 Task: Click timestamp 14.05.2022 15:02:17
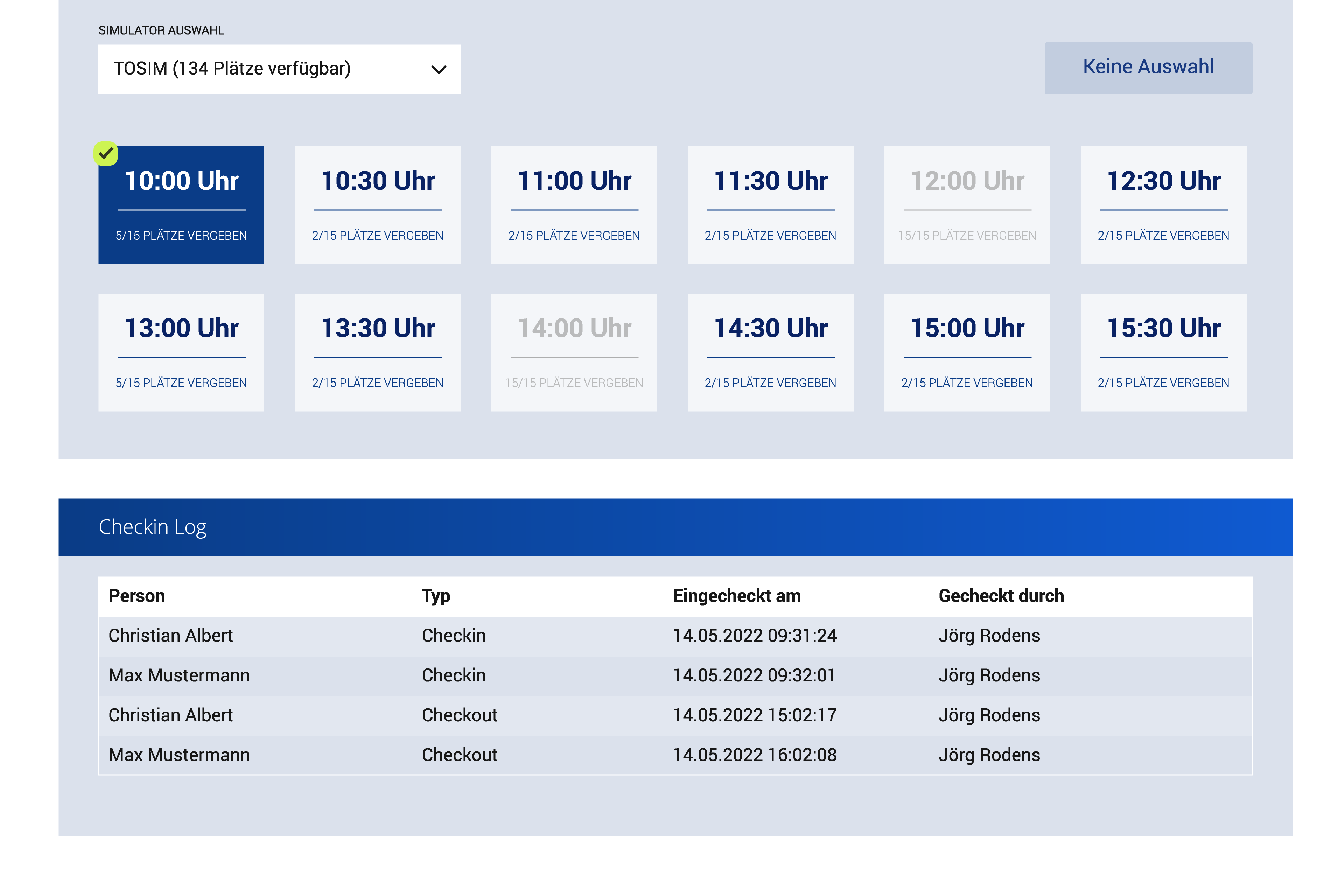pyautogui.click(x=755, y=715)
